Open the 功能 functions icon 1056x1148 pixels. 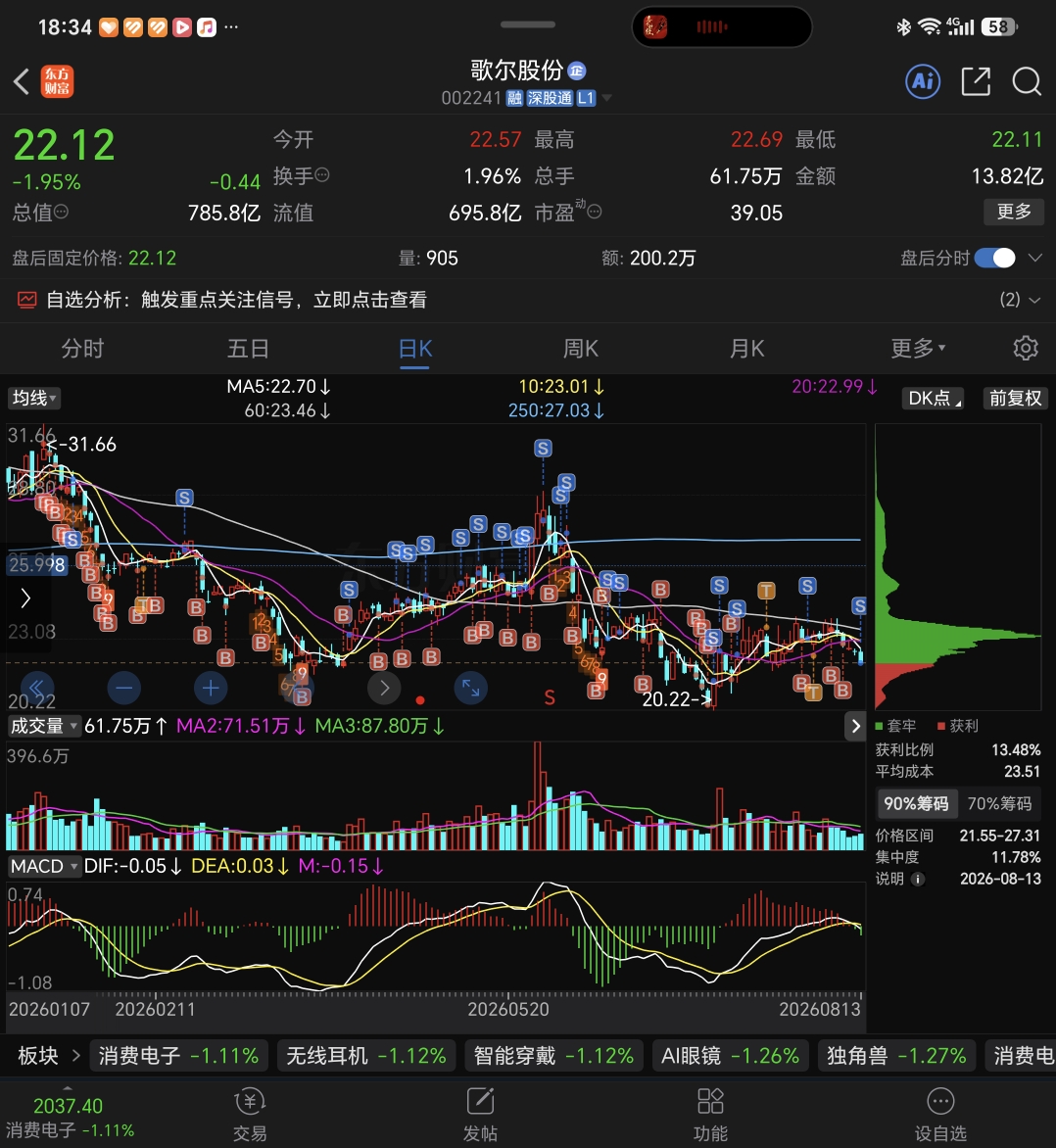[710, 1116]
